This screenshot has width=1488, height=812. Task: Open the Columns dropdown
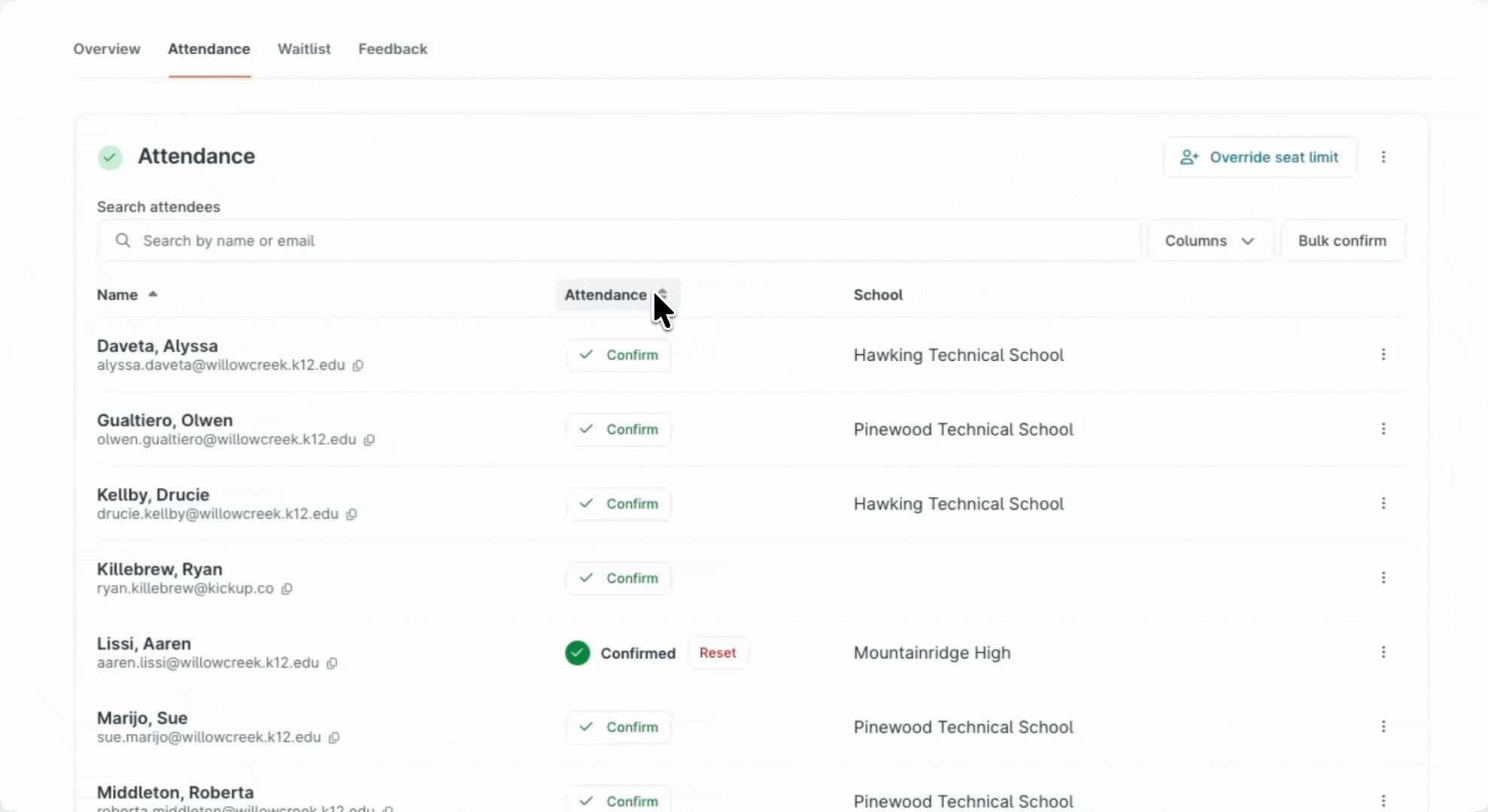pyautogui.click(x=1210, y=241)
